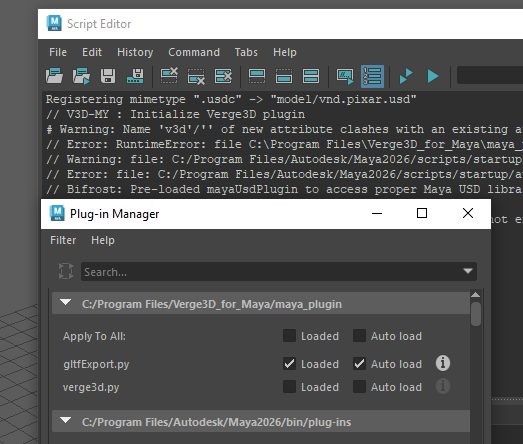Screen dimensions: 523x444
Task: Clear Input toolbar icon
Action: tap(196, 76)
